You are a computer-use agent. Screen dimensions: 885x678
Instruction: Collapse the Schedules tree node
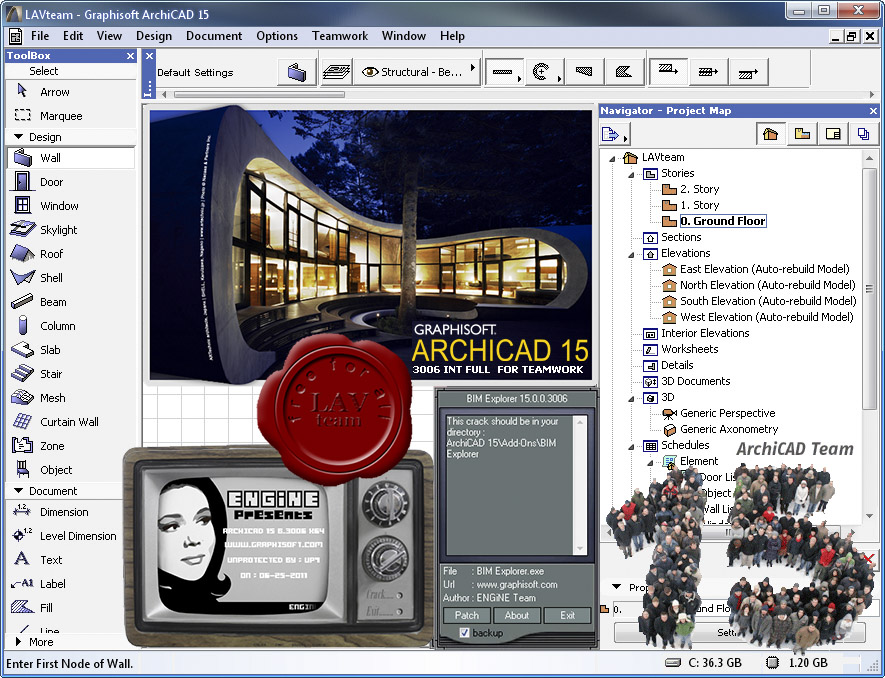pos(632,447)
